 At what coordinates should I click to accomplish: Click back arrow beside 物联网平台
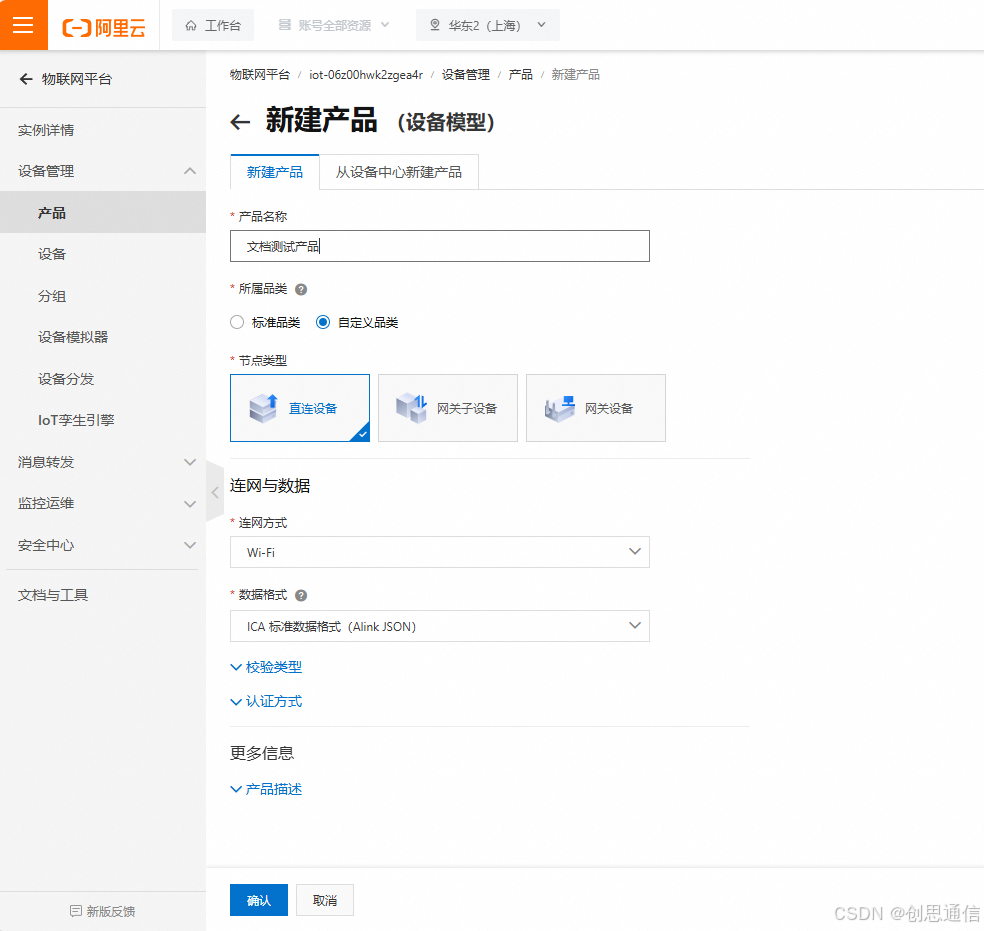[x=26, y=79]
